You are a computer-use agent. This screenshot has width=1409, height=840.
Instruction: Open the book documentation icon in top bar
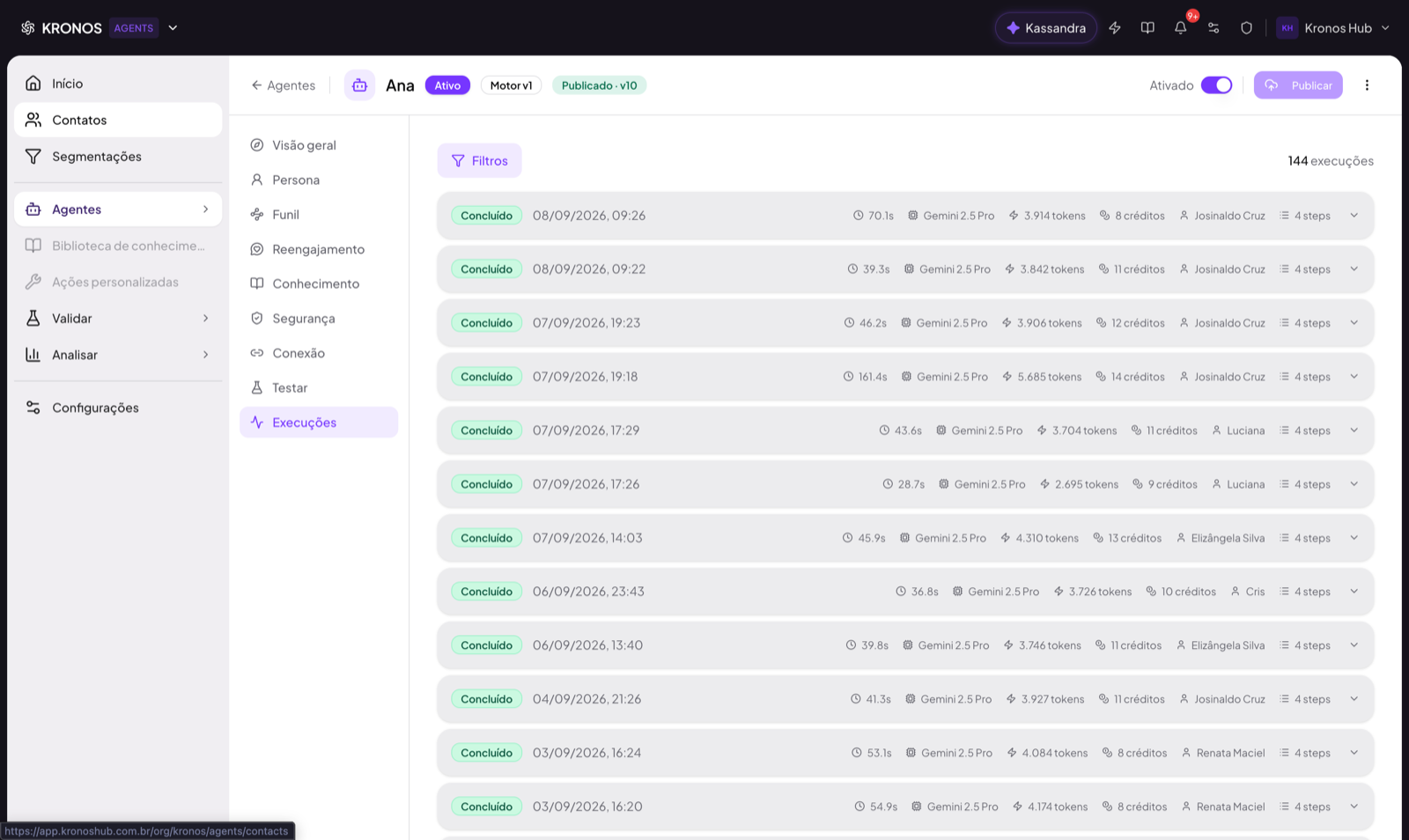[1147, 28]
